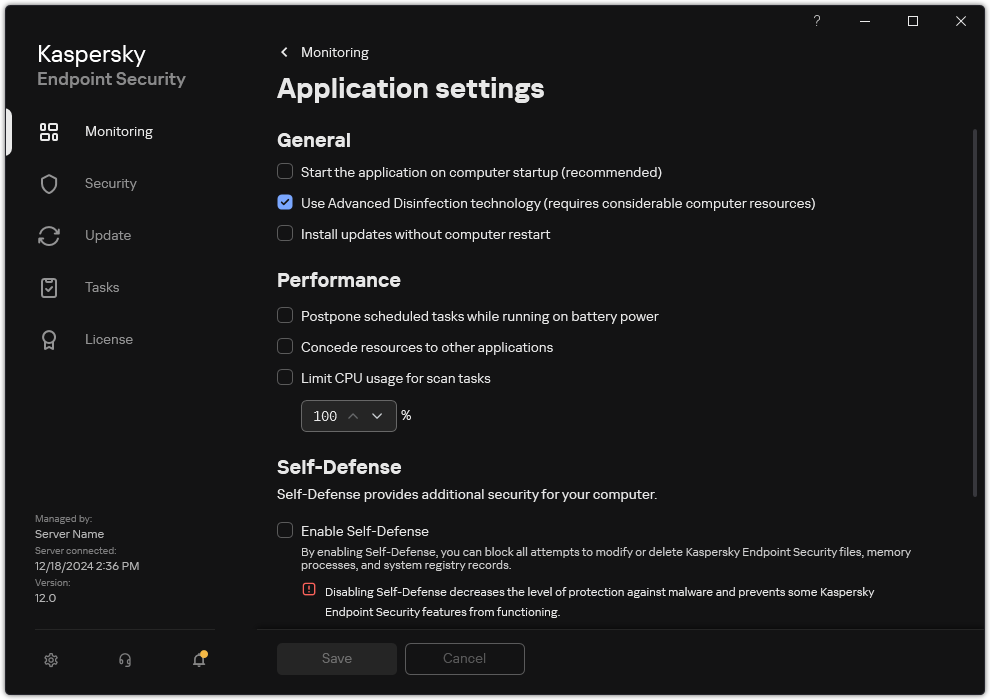Image resolution: width=990 pixels, height=700 pixels.
Task: Collapse settings via the Monitoring back chevron
Action: pos(284,52)
